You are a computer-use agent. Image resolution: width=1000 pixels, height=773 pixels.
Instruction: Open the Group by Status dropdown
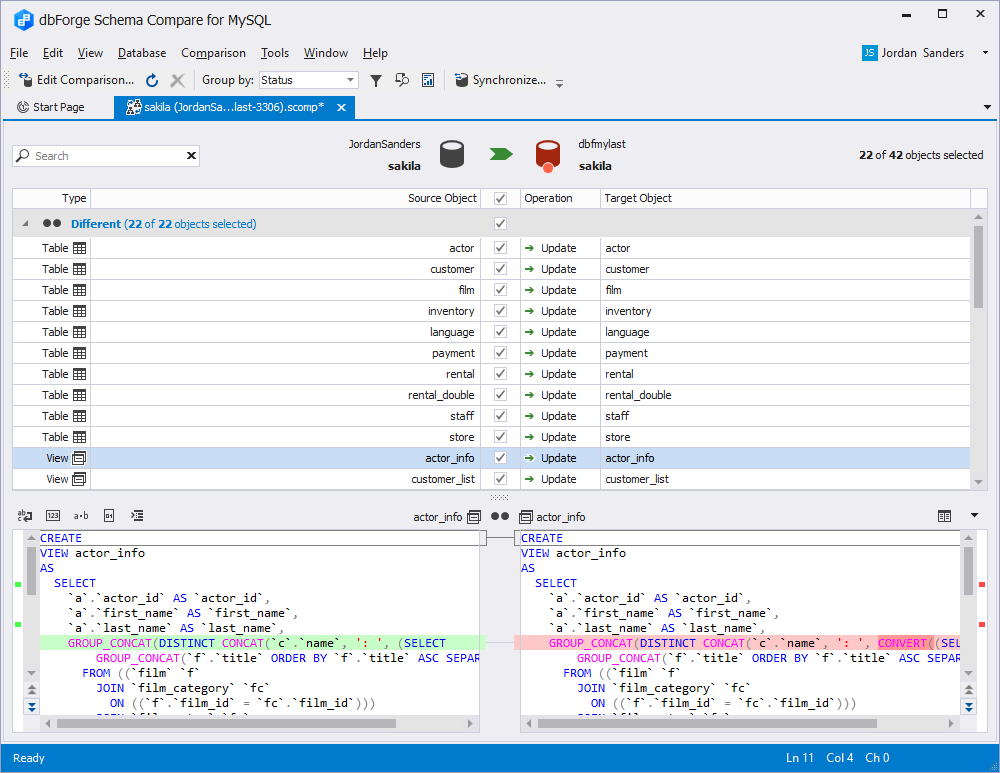coord(350,80)
